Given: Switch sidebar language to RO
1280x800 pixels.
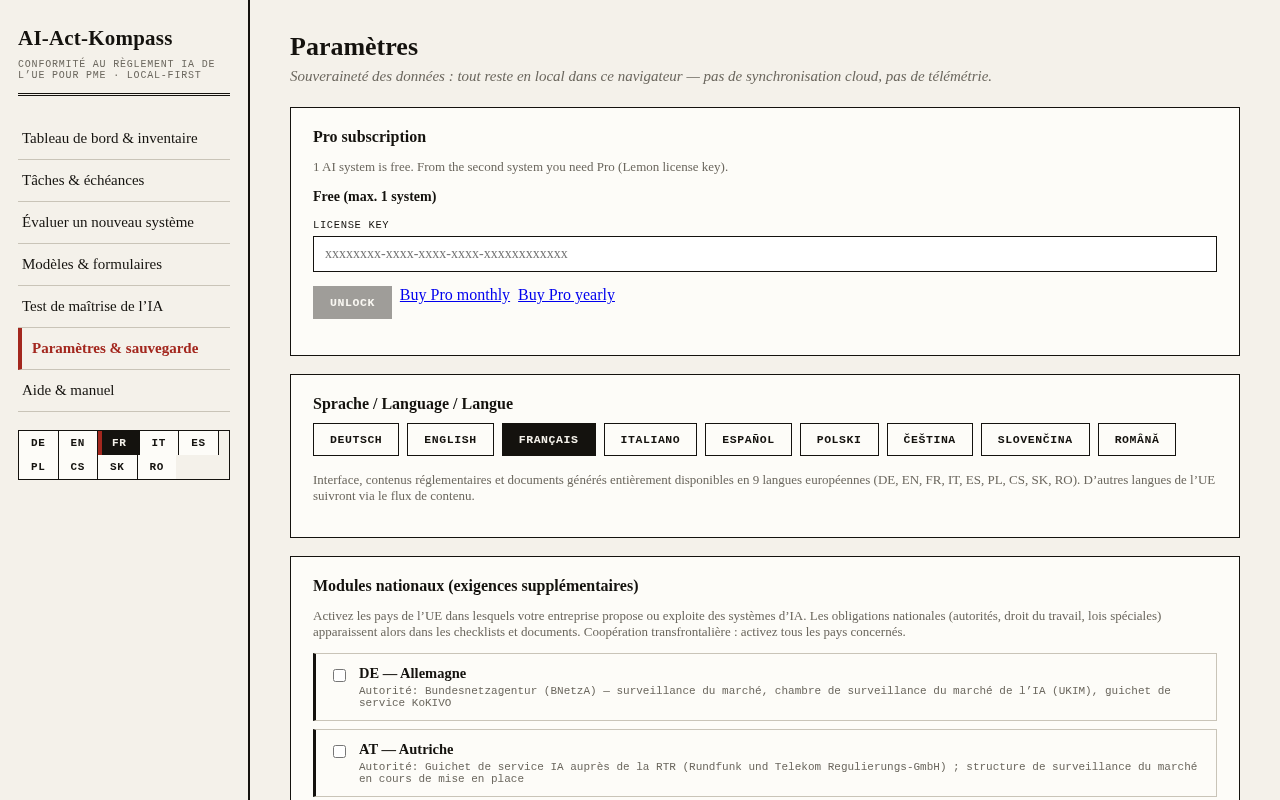Looking at the screenshot, I should [x=157, y=467].
